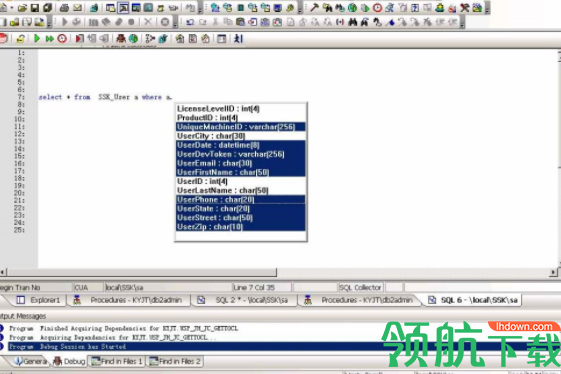Select UserStreet : char[50] column
The width and height of the screenshot is (561, 374).
pyautogui.click(x=240, y=218)
